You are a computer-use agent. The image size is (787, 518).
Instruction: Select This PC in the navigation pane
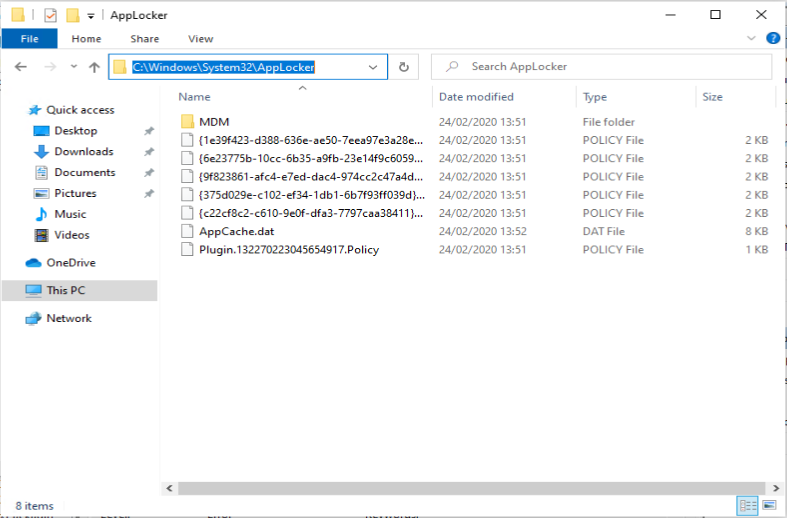79,291
